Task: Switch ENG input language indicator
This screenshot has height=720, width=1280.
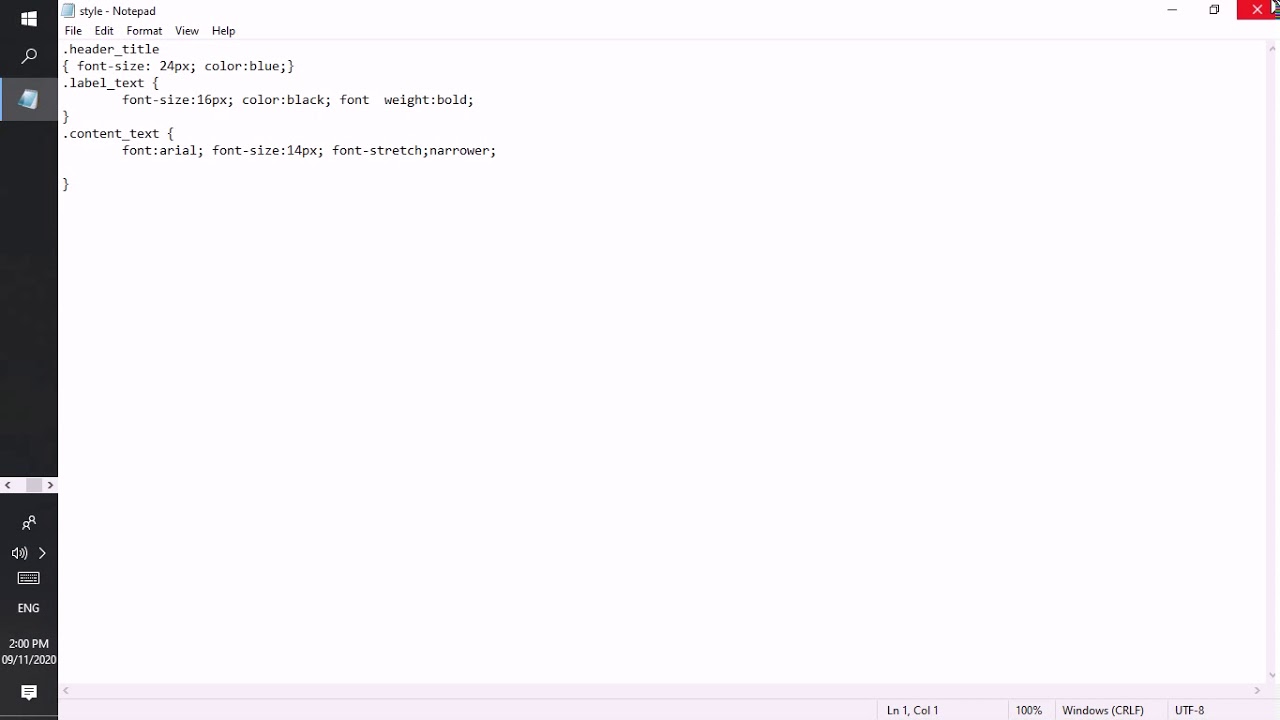Action: [29, 608]
